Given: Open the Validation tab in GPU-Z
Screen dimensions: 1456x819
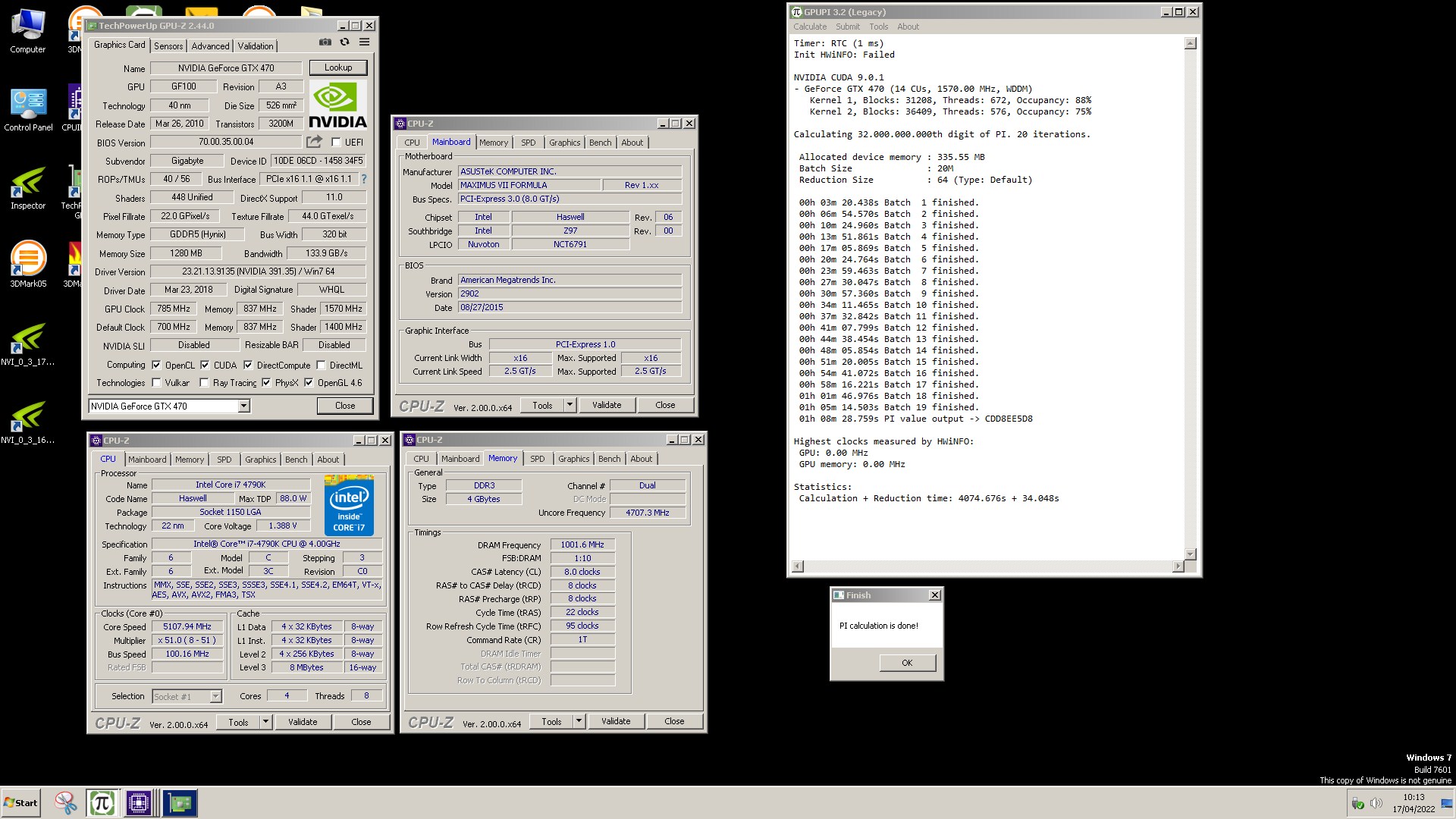Looking at the screenshot, I should [256, 46].
